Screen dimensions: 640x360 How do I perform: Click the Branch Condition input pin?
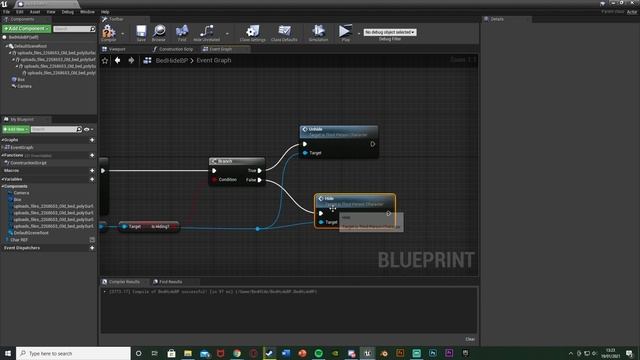(x=214, y=180)
